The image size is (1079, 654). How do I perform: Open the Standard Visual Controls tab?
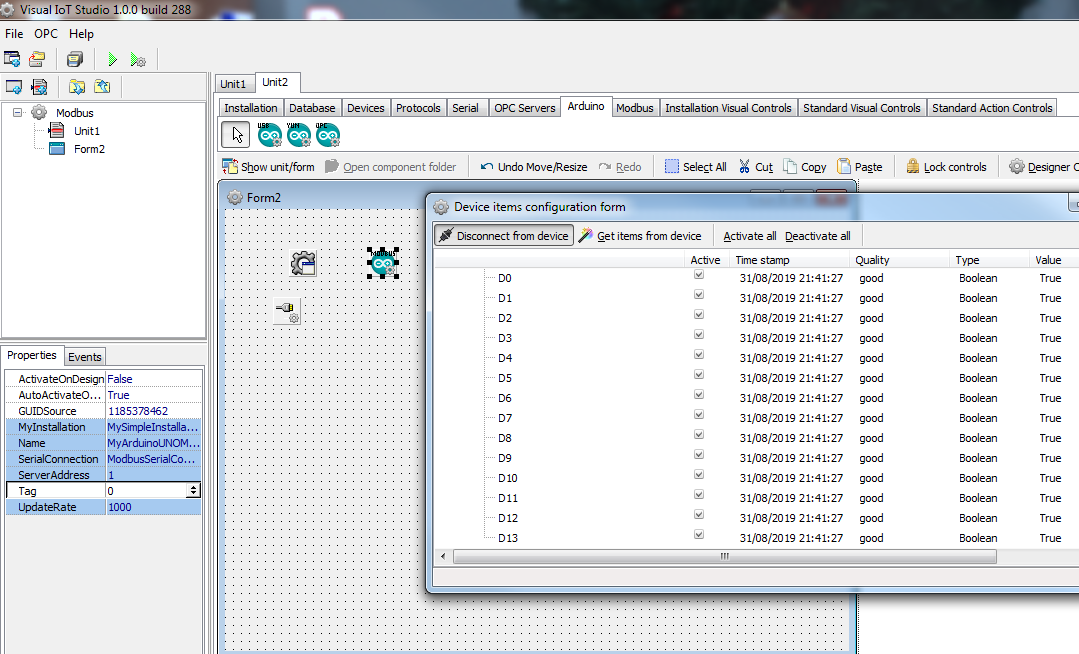point(862,108)
